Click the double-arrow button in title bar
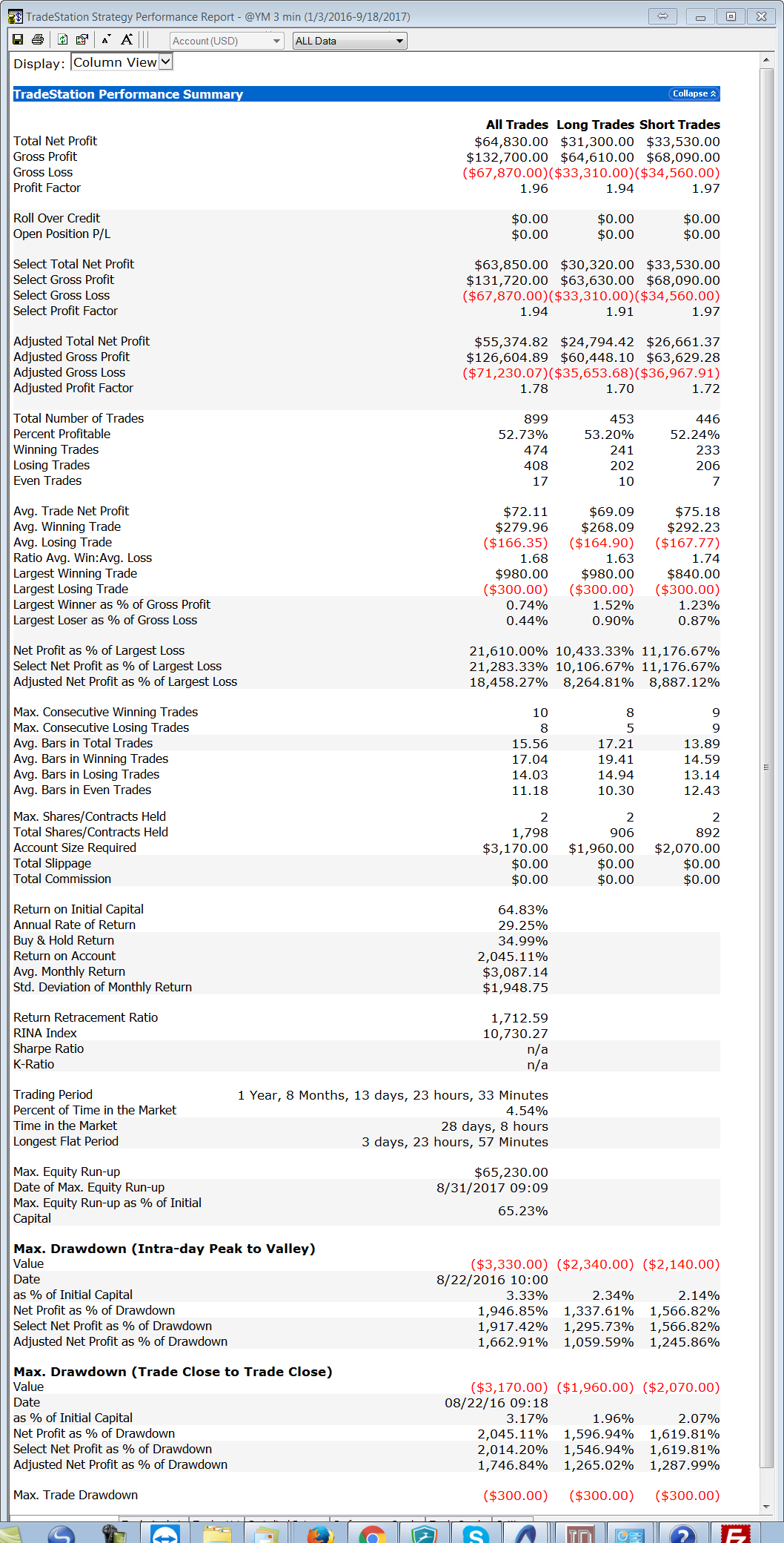The height and width of the screenshot is (1543, 784). (662, 16)
